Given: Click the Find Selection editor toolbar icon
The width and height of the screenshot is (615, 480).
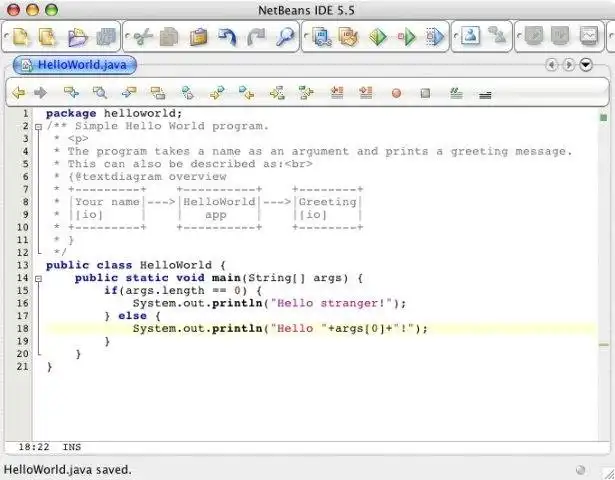Looking at the screenshot, I should pyautogui.click(x=71, y=93).
